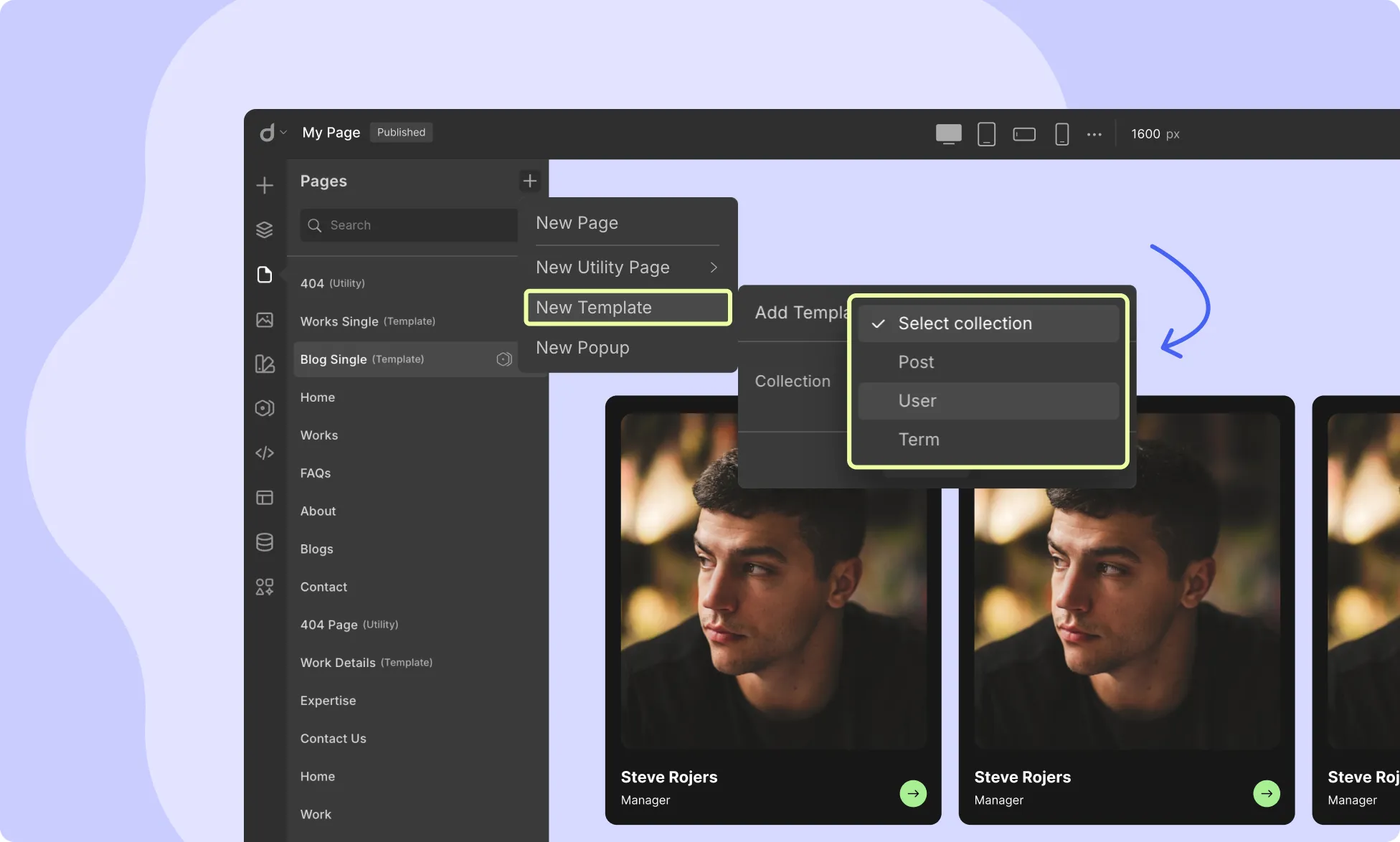This screenshot has width=1400, height=842.
Task: Choose Term from collection dropdown
Action: pyautogui.click(x=988, y=440)
